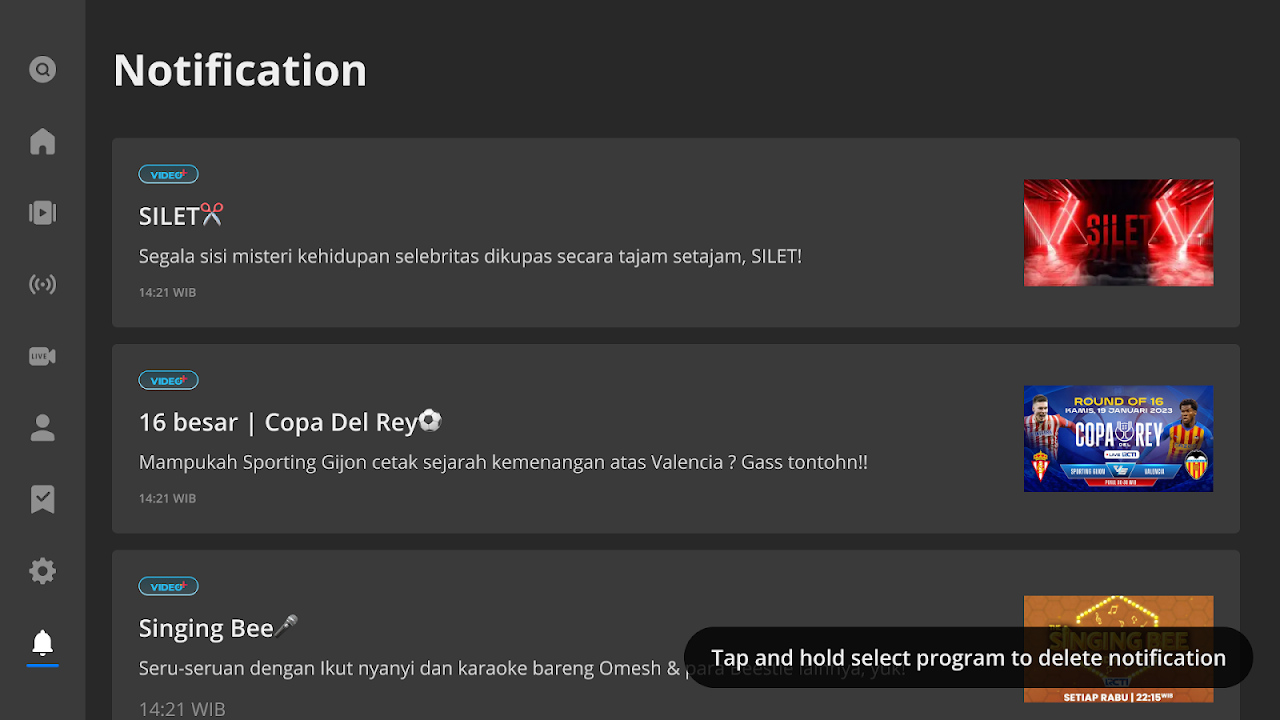Screen dimensions: 1280x720
Task: Click the VIDEO+ badge on the SILET notification
Action: click(x=168, y=173)
